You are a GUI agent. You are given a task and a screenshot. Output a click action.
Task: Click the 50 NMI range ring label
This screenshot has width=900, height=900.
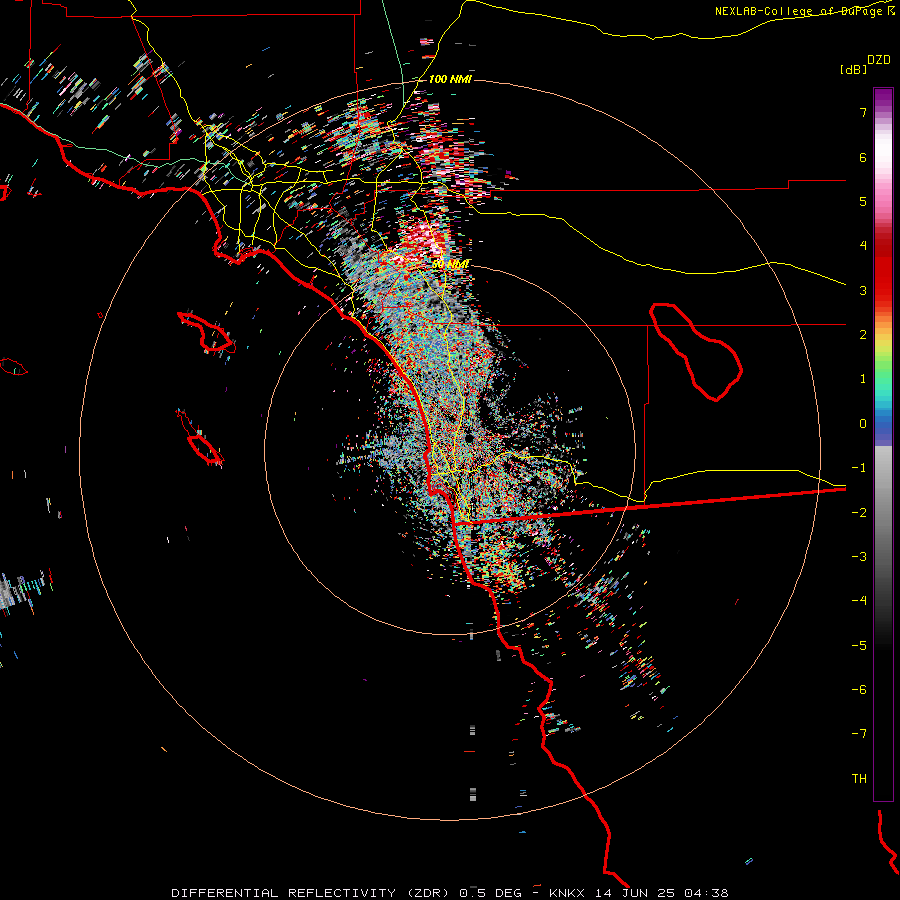tap(451, 264)
